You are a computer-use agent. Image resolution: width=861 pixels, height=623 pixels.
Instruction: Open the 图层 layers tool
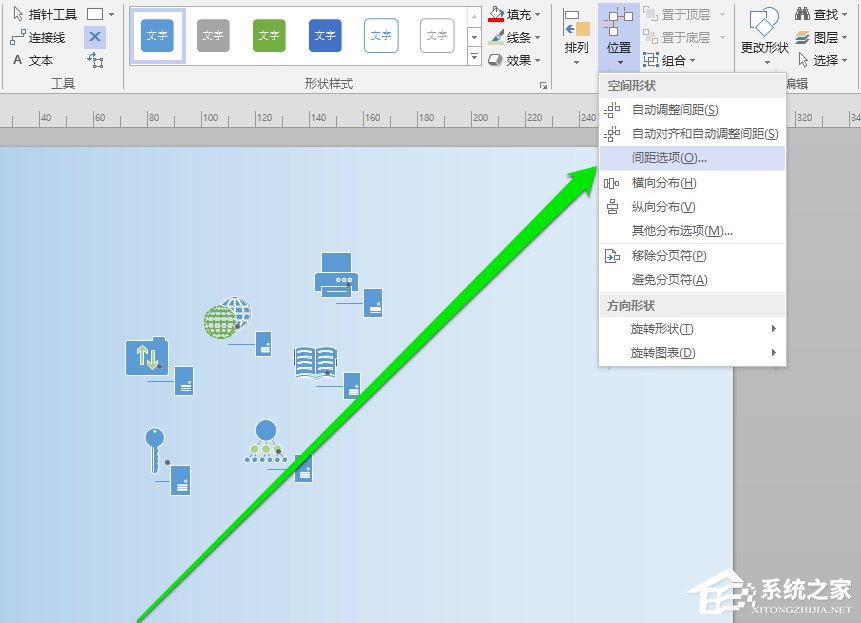click(820, 37)
